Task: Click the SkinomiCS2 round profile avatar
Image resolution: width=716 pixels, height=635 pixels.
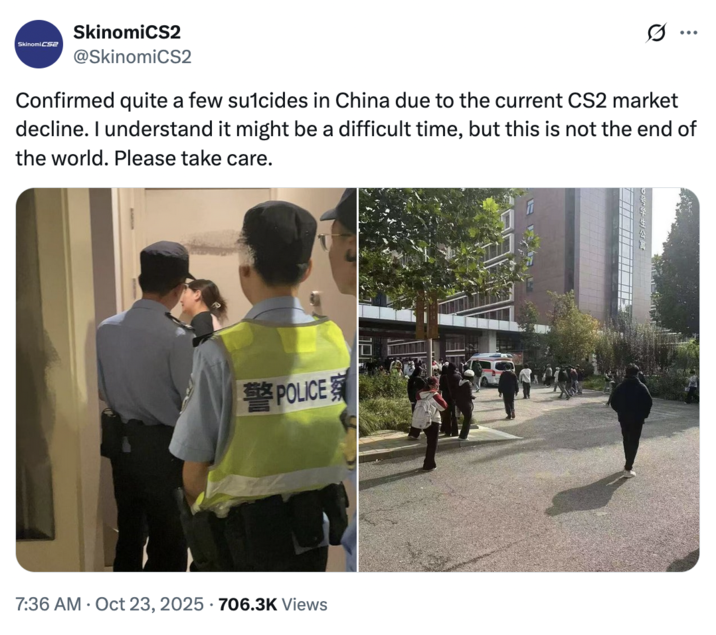Action: click(38, 44)
